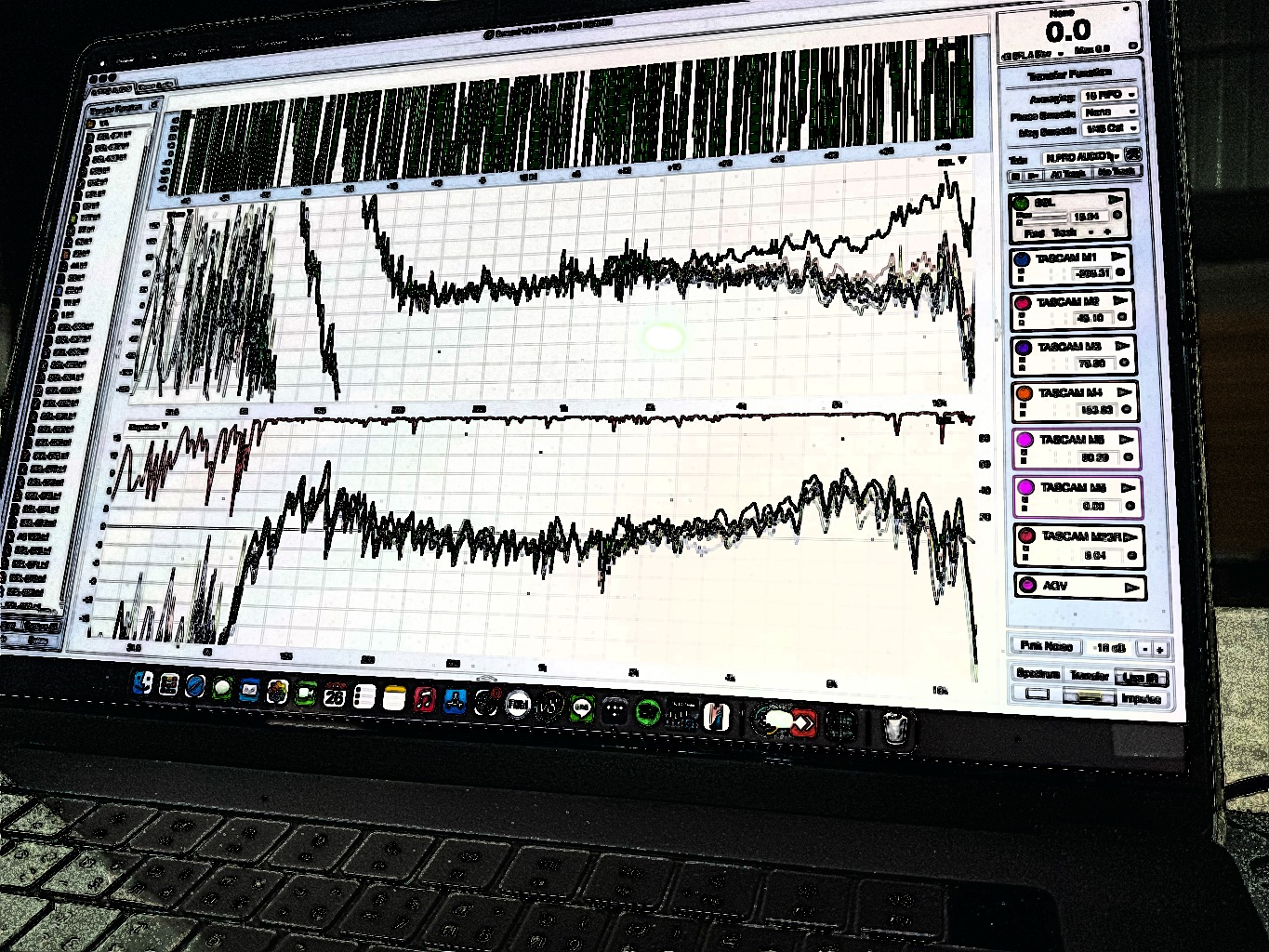This screenshot has width=1269, height=952.
Task: Open the Mag Smooth dropdown
Action: tap(1111, 128)
